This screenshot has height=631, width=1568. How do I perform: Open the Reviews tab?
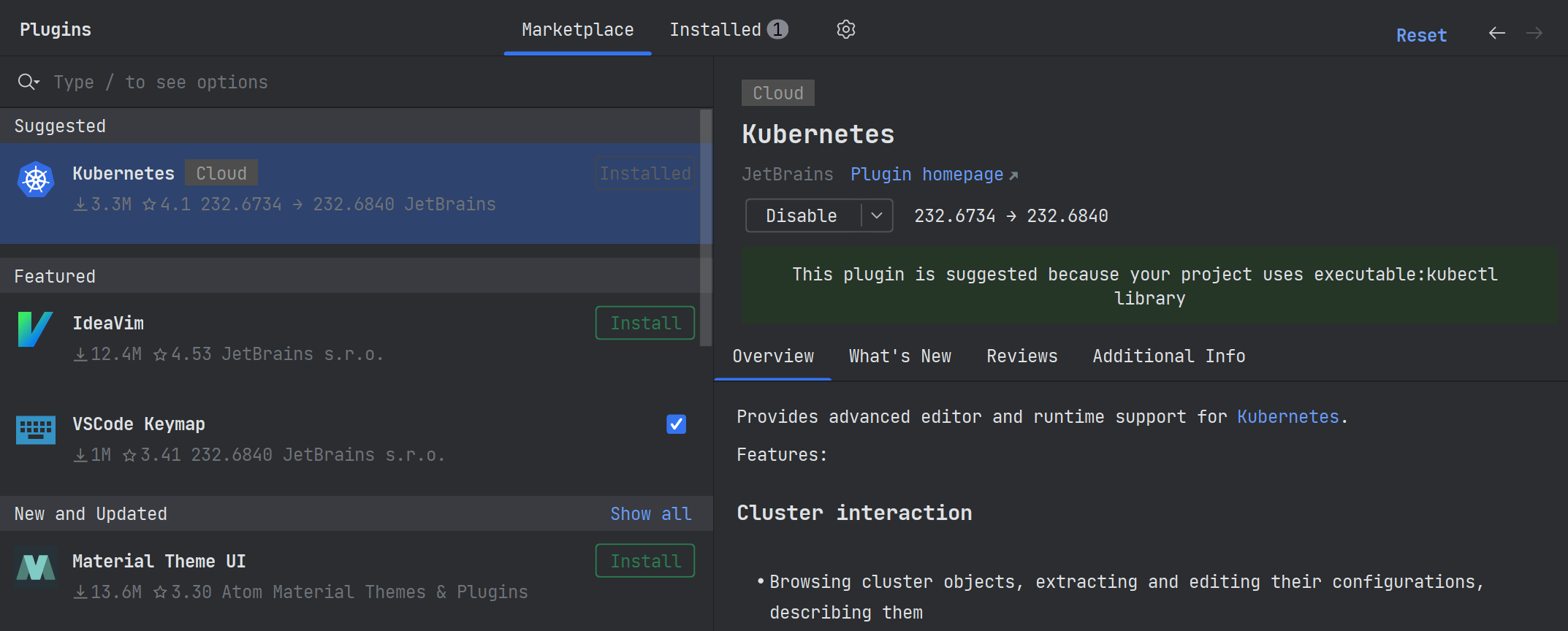click(x=1021, y=356)
